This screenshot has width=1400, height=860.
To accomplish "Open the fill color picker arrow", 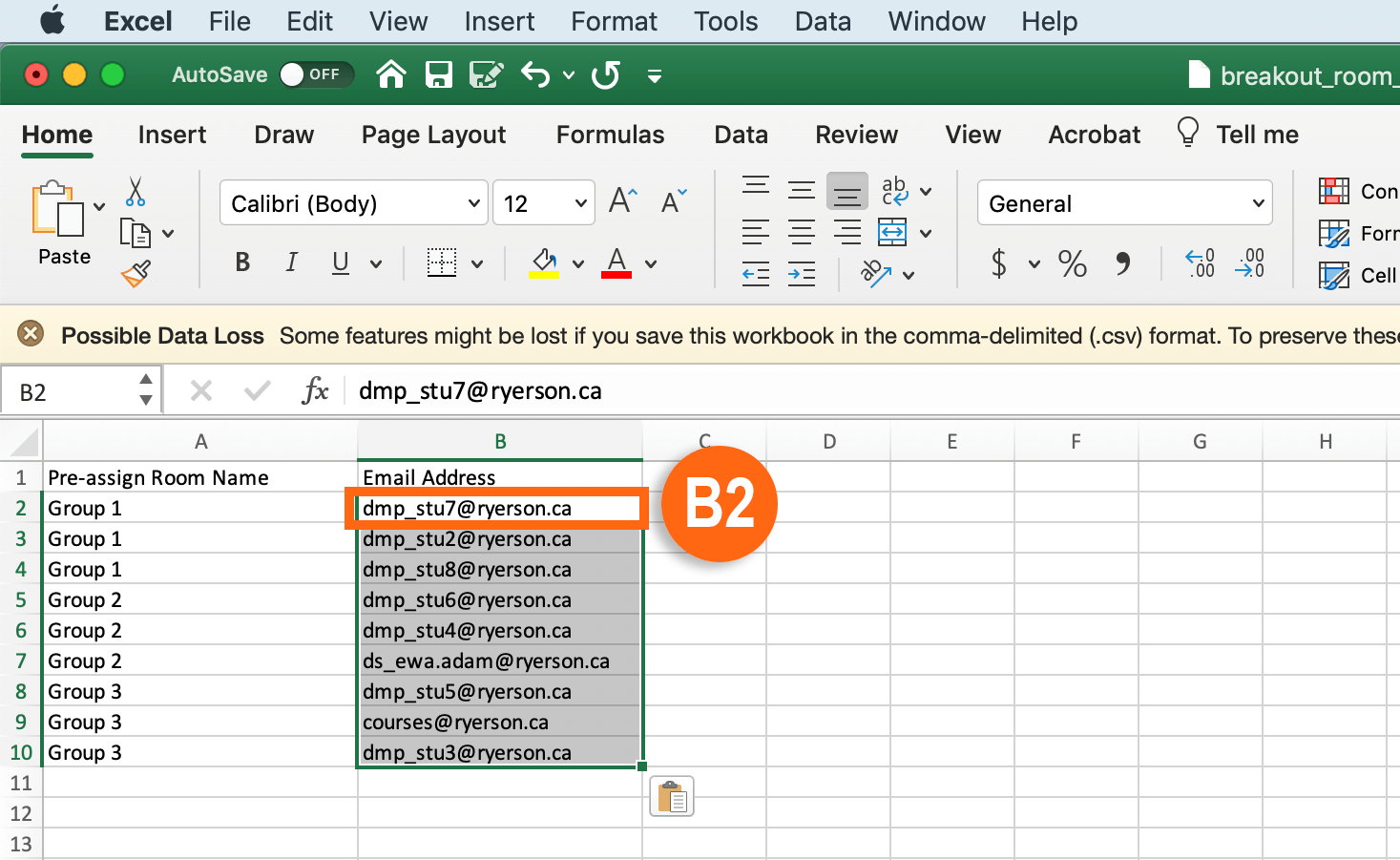I will click(578, 263).
